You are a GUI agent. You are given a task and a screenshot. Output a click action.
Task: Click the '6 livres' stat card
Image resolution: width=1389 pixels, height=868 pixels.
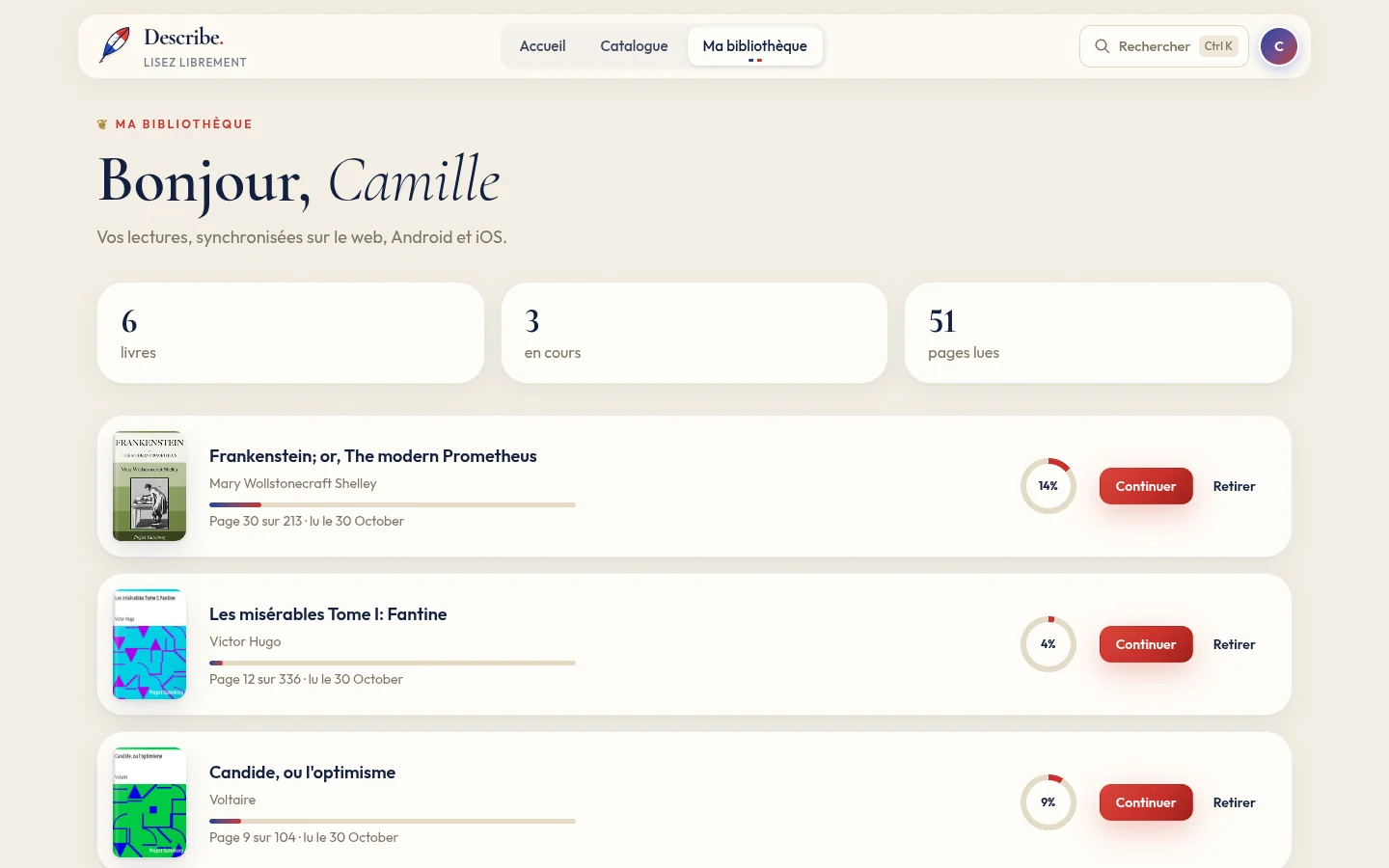point(290,333)
